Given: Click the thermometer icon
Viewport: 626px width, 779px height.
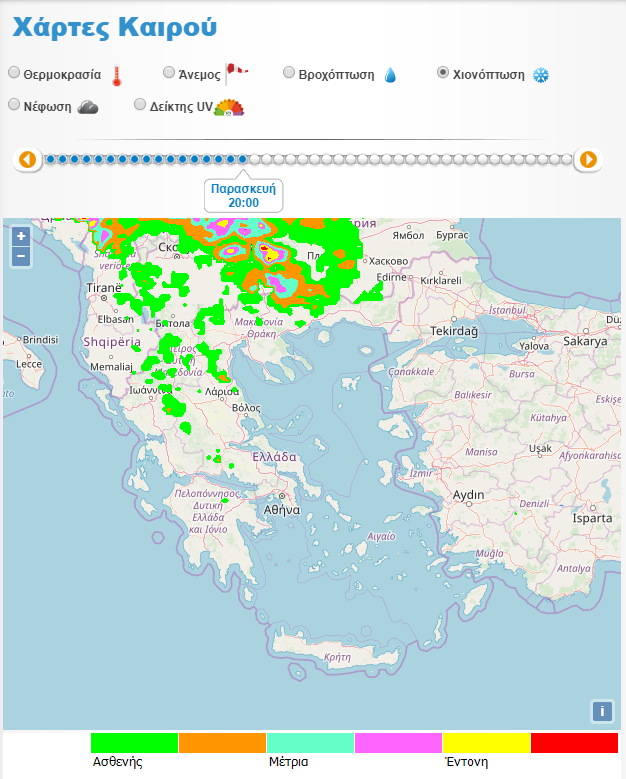Looking at the screenshot, I should pos(117,76).
